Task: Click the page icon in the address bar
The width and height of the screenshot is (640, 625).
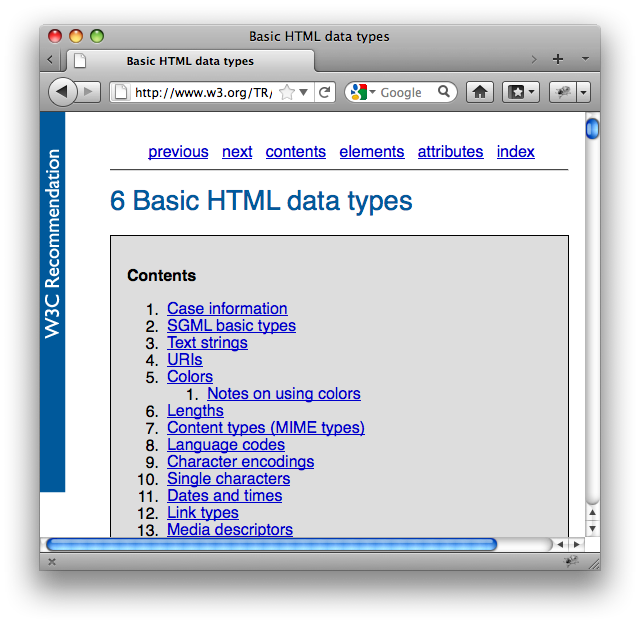Action: coord(121,92)
